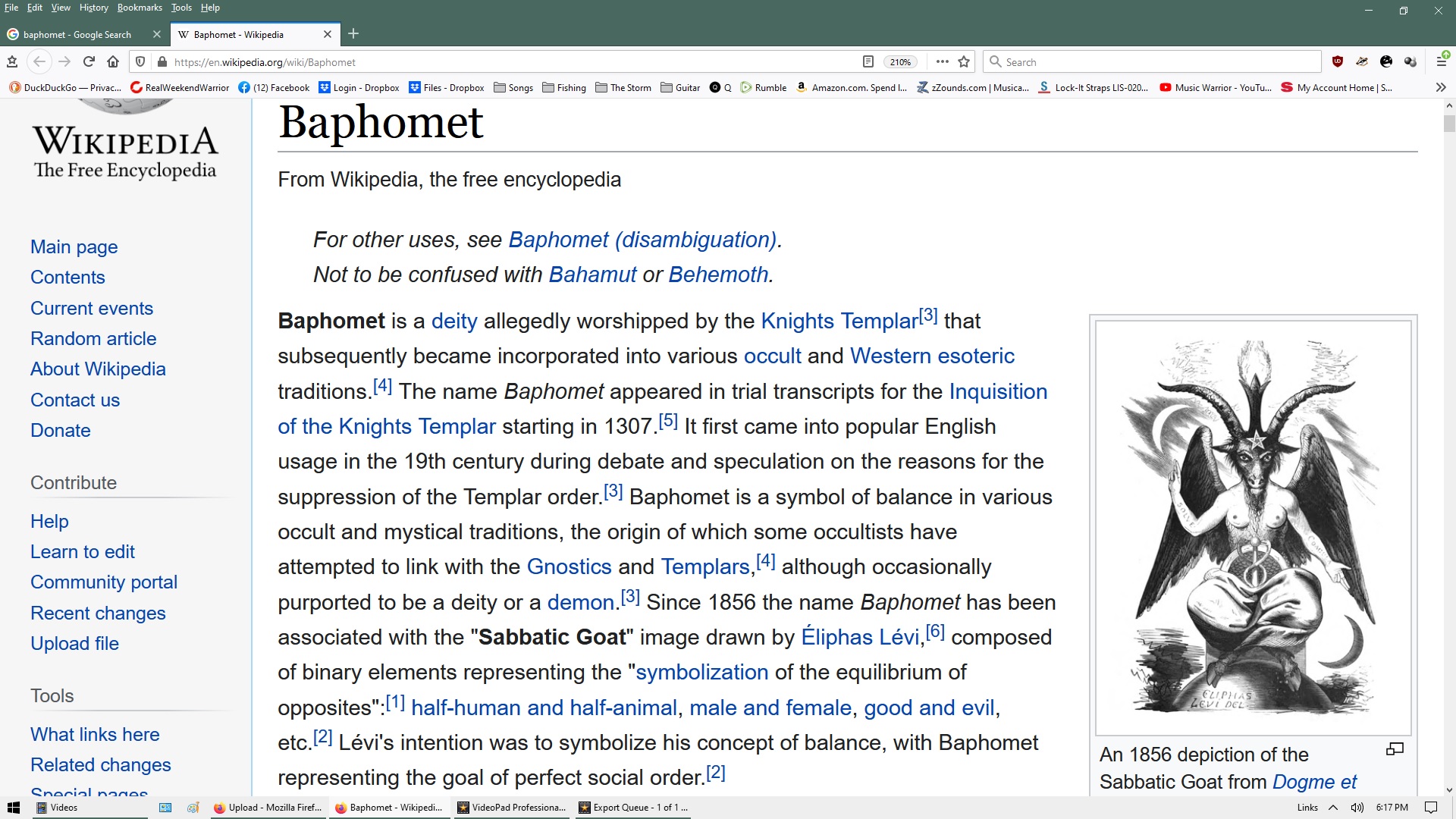1456x819 pixels.
Task: Click the enlarge icon under the image
Action: click(x=1395, y=749)
